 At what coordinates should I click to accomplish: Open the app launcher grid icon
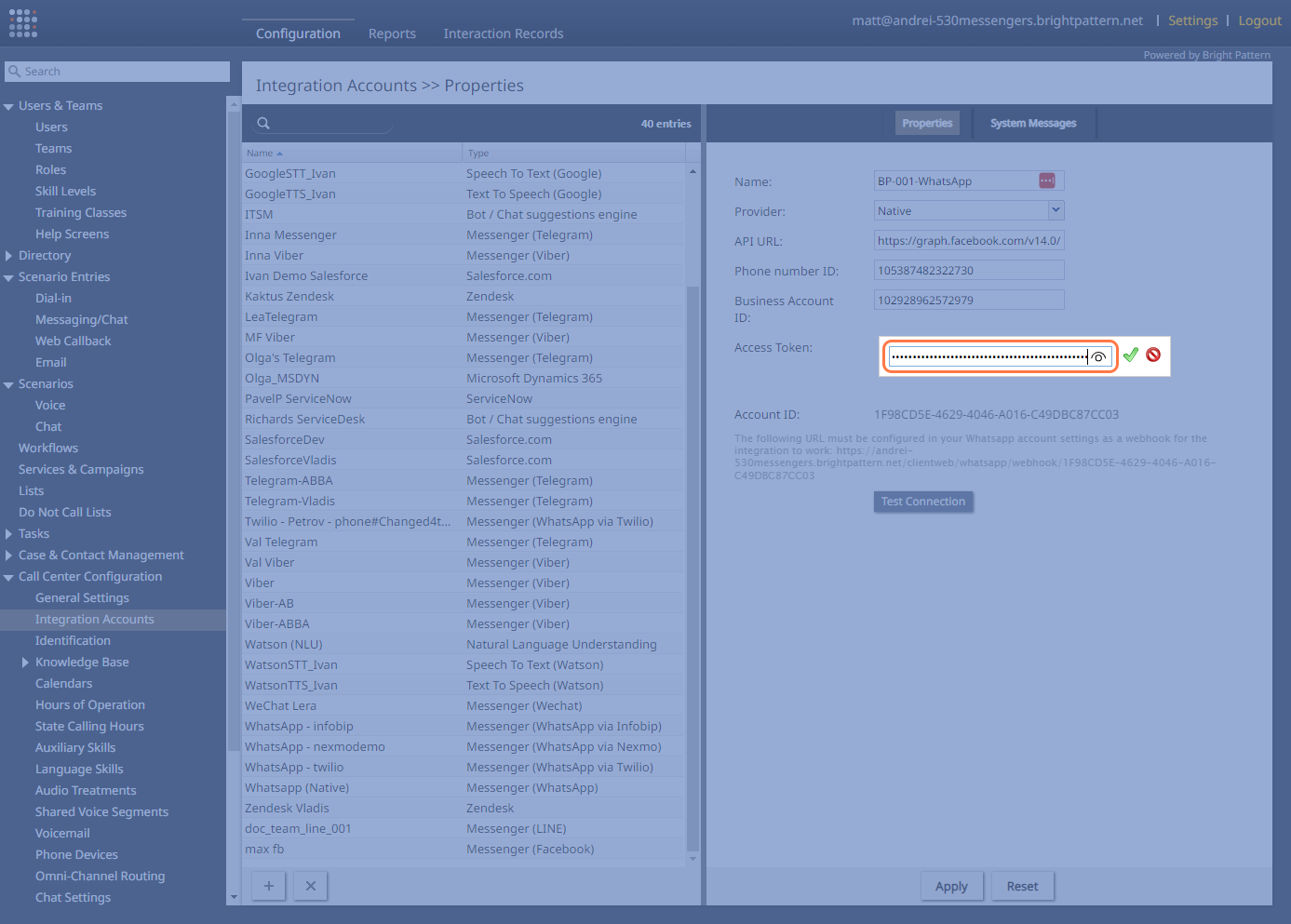tap(23, 23)
